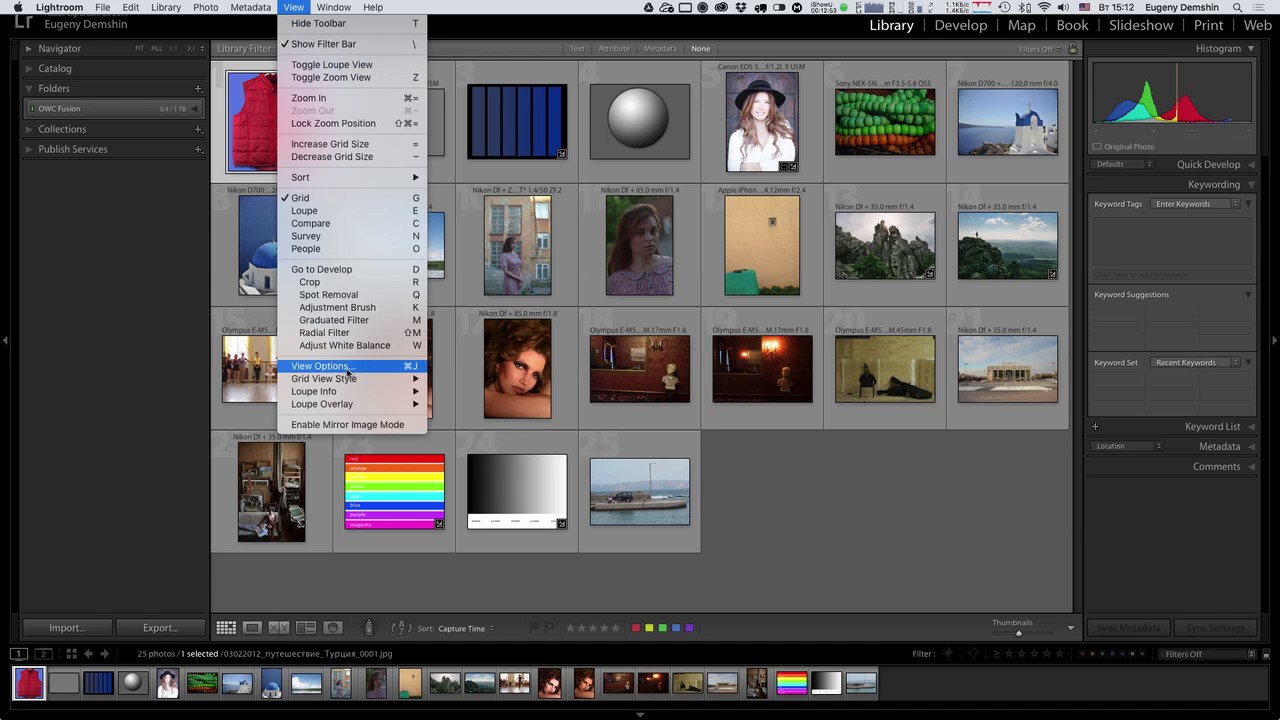
Task: Click the Export button
Action: pyautogui.click(x=160, y=628)
